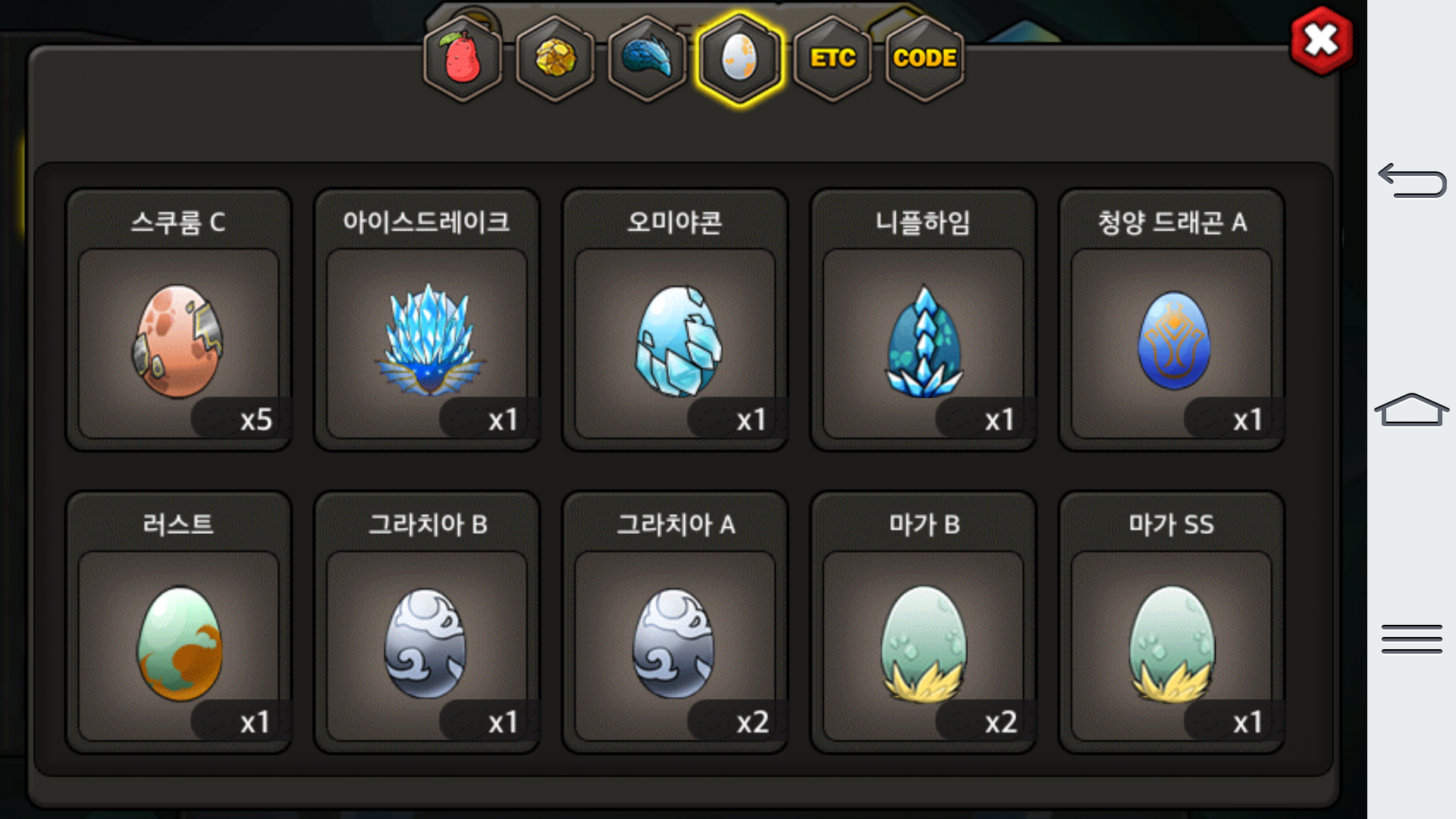Open the fruit food inventory tab
The image size is (1456, 819).
click(463, 58)
